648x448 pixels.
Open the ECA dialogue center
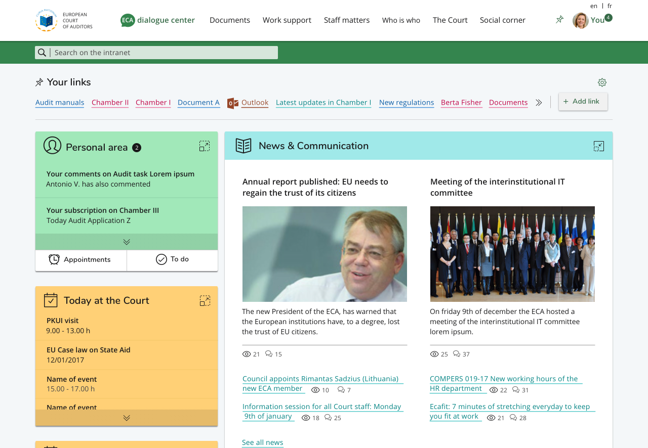tap(157, 20)
